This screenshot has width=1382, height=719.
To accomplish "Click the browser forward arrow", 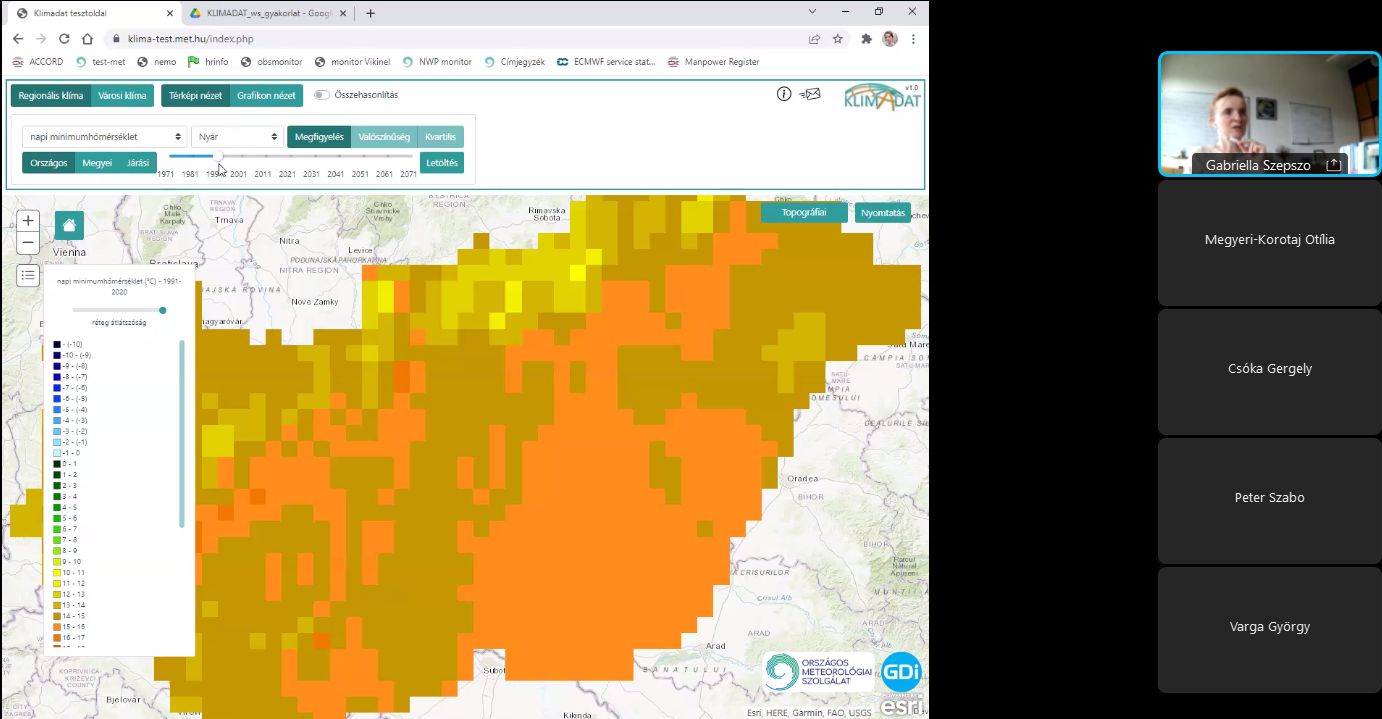I will [41, 39].
